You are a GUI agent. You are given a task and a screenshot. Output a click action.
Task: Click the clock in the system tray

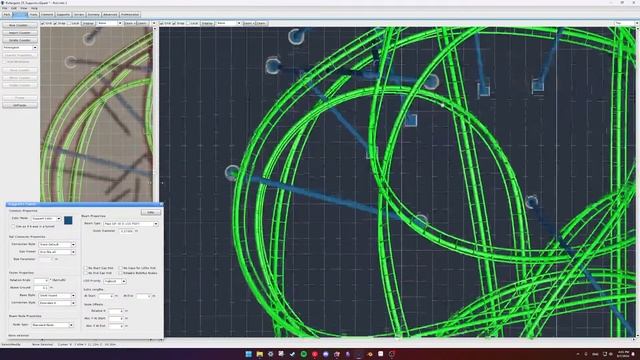pyautogui.click(x=623, y=354)
